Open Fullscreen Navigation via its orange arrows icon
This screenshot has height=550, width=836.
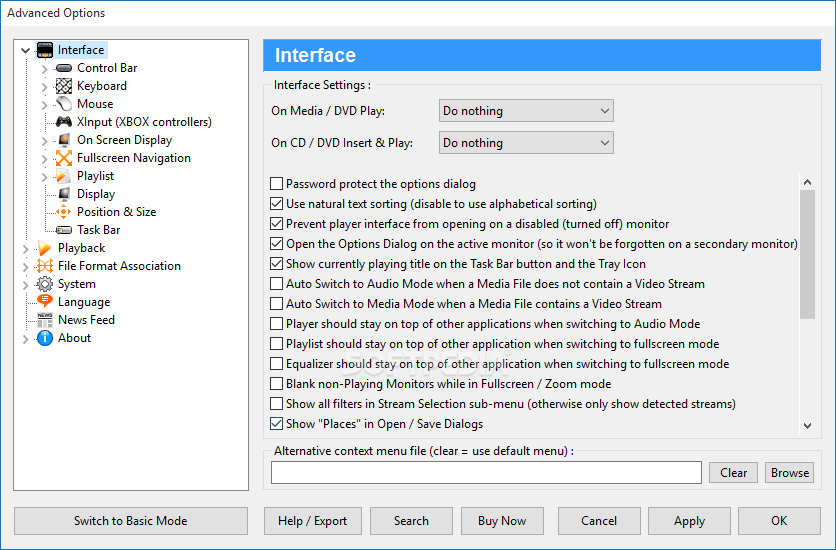pyautogui.click(x=64, y=158)
